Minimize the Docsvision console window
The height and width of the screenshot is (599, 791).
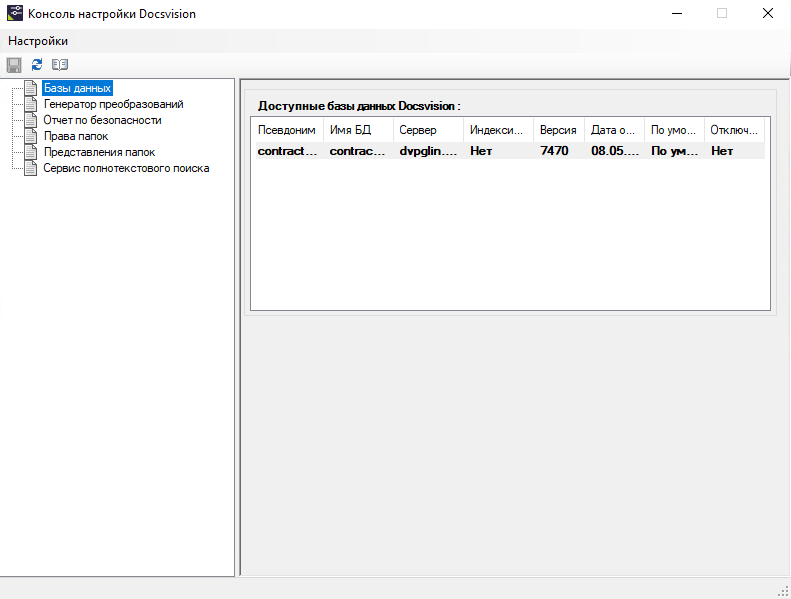click(x=677, y=13)
